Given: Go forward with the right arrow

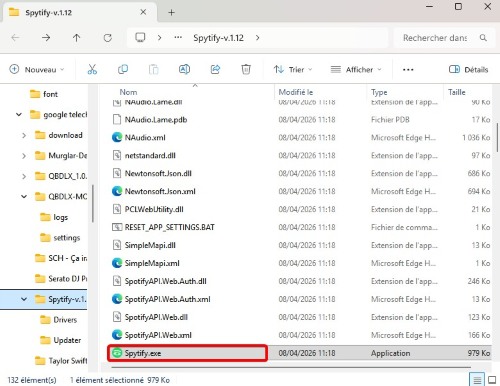Looking at the screenshot, I should point(46,38).
